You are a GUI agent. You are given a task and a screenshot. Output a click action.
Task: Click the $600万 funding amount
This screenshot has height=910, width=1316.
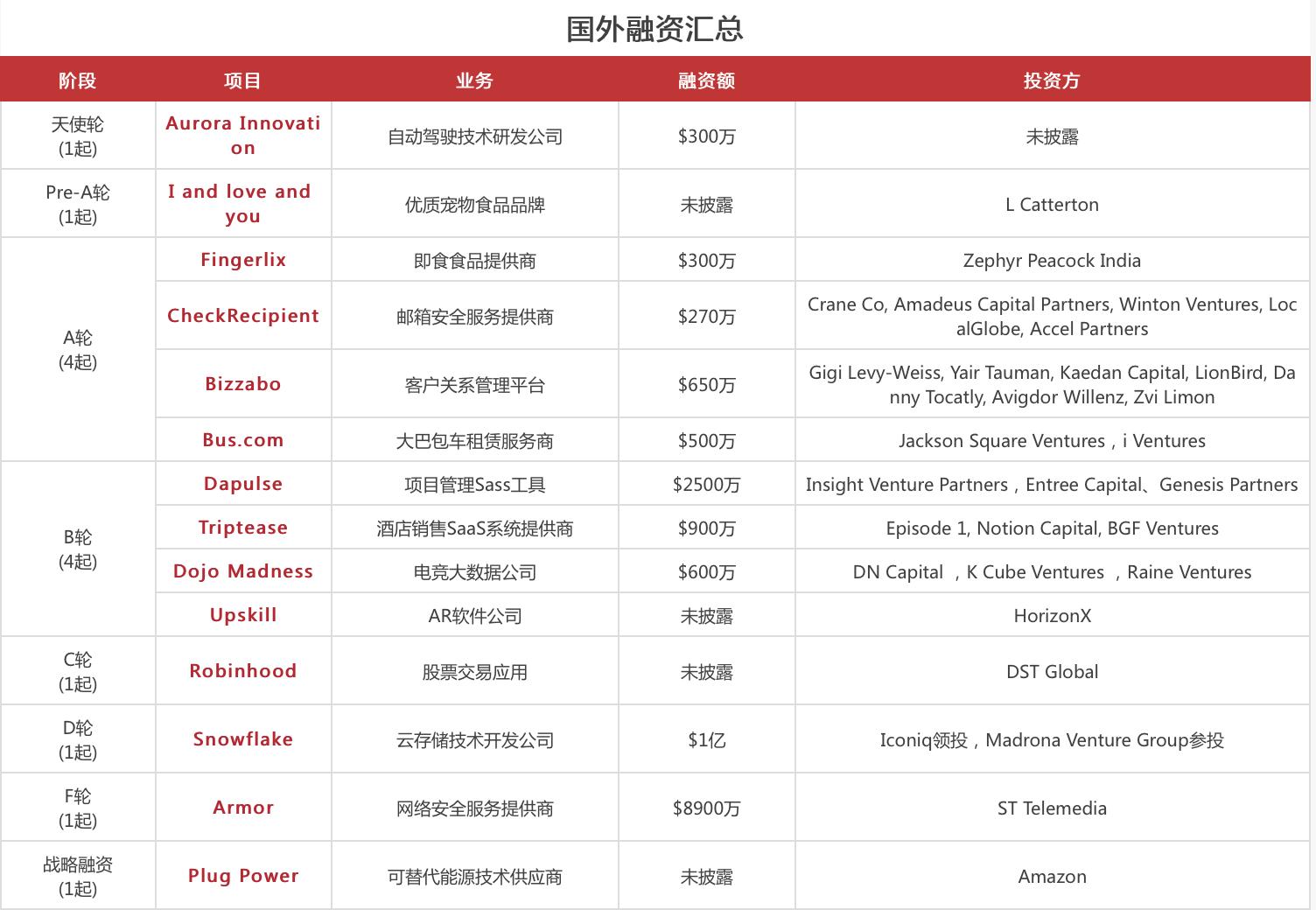point(707,573)
